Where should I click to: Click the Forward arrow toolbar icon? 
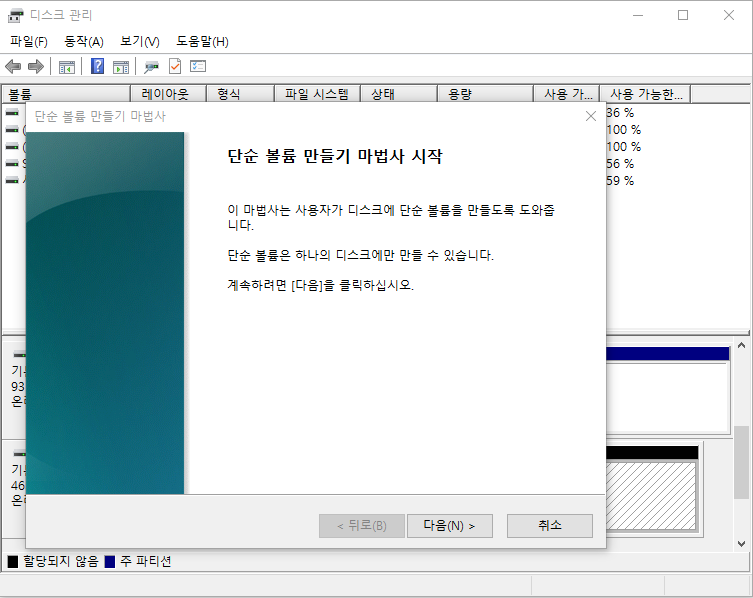click(x=36, y=66)
